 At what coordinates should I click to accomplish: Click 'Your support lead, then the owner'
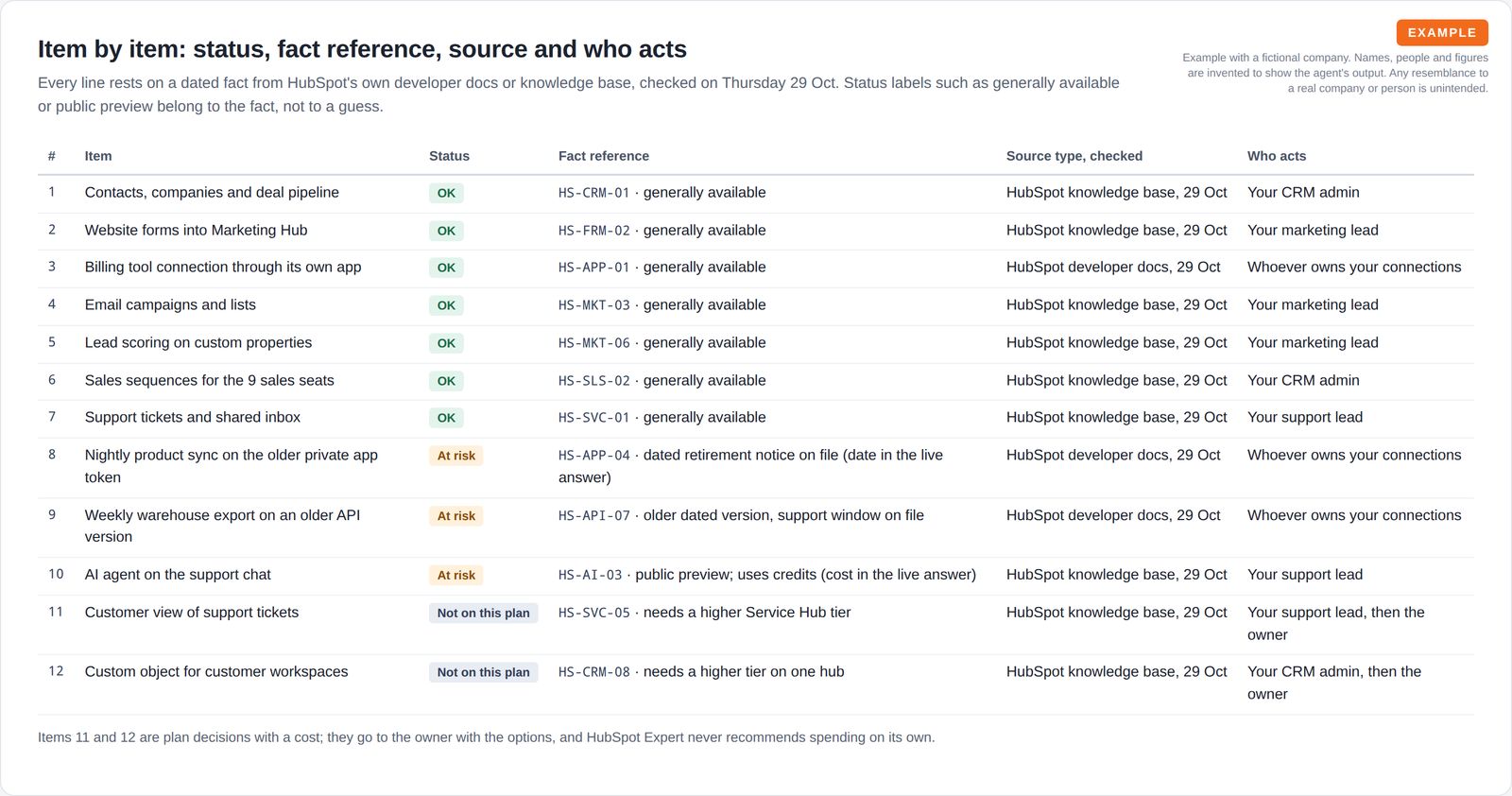coord(1336,624)
